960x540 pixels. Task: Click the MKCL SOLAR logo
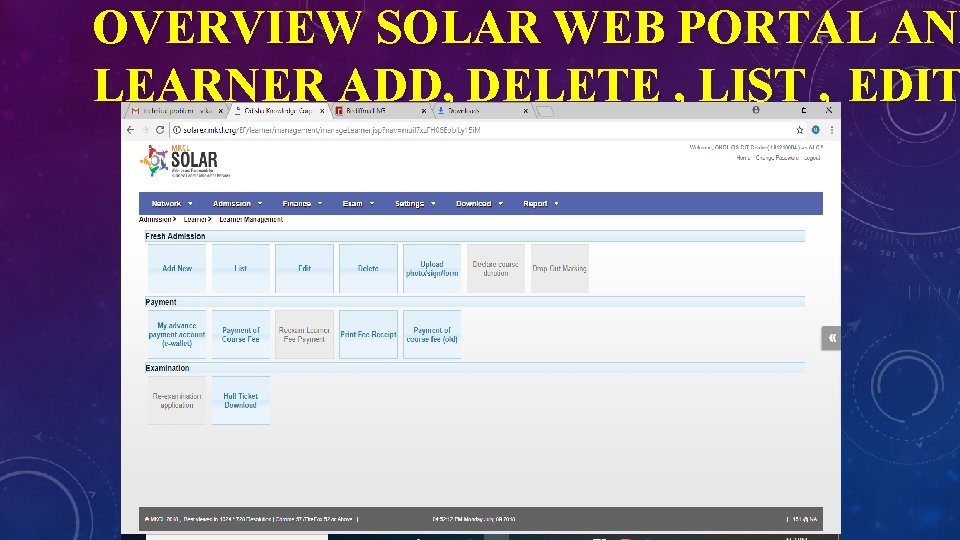coord(185,161)
